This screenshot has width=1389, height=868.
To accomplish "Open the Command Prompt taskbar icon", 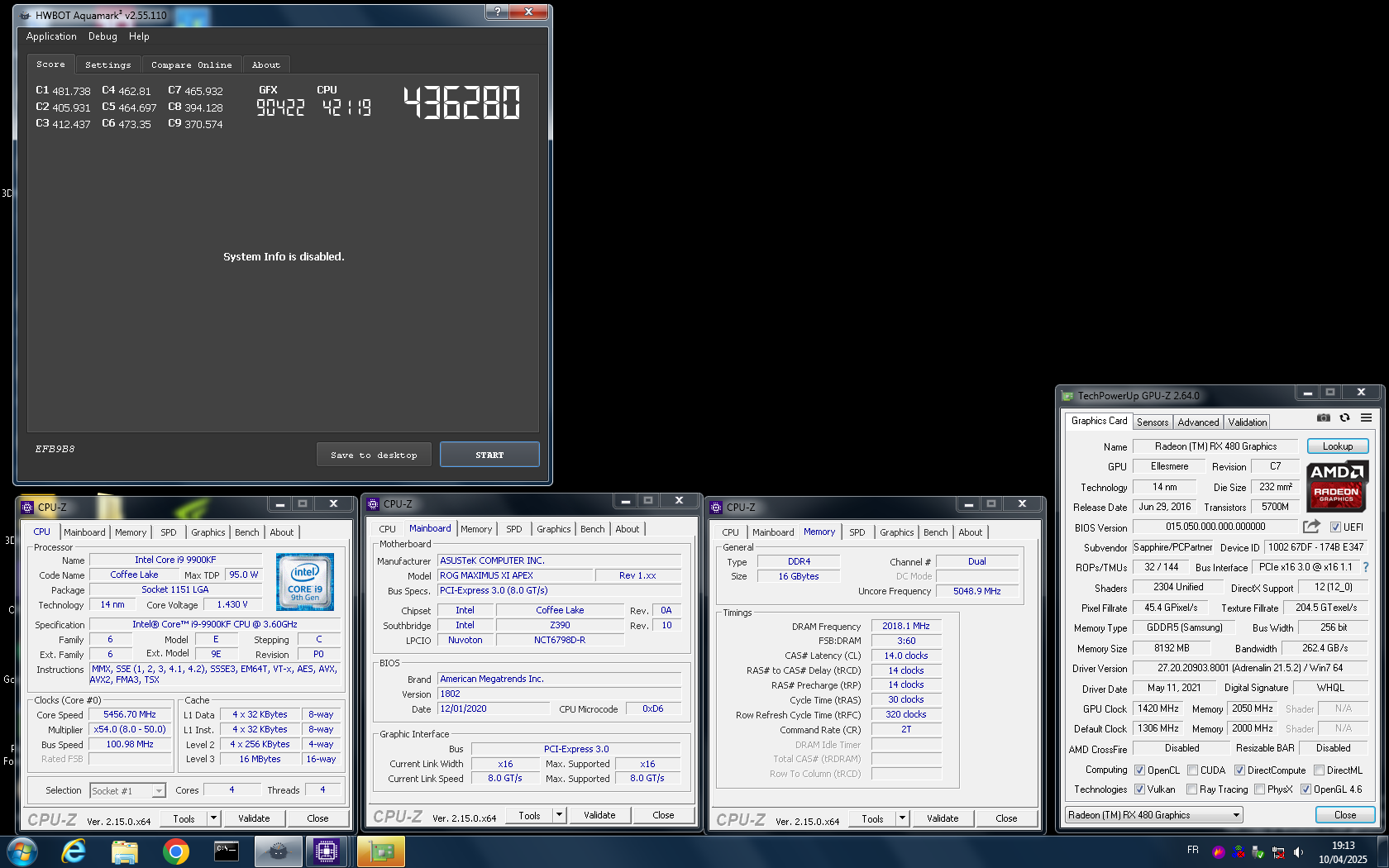I will point(226,851).
